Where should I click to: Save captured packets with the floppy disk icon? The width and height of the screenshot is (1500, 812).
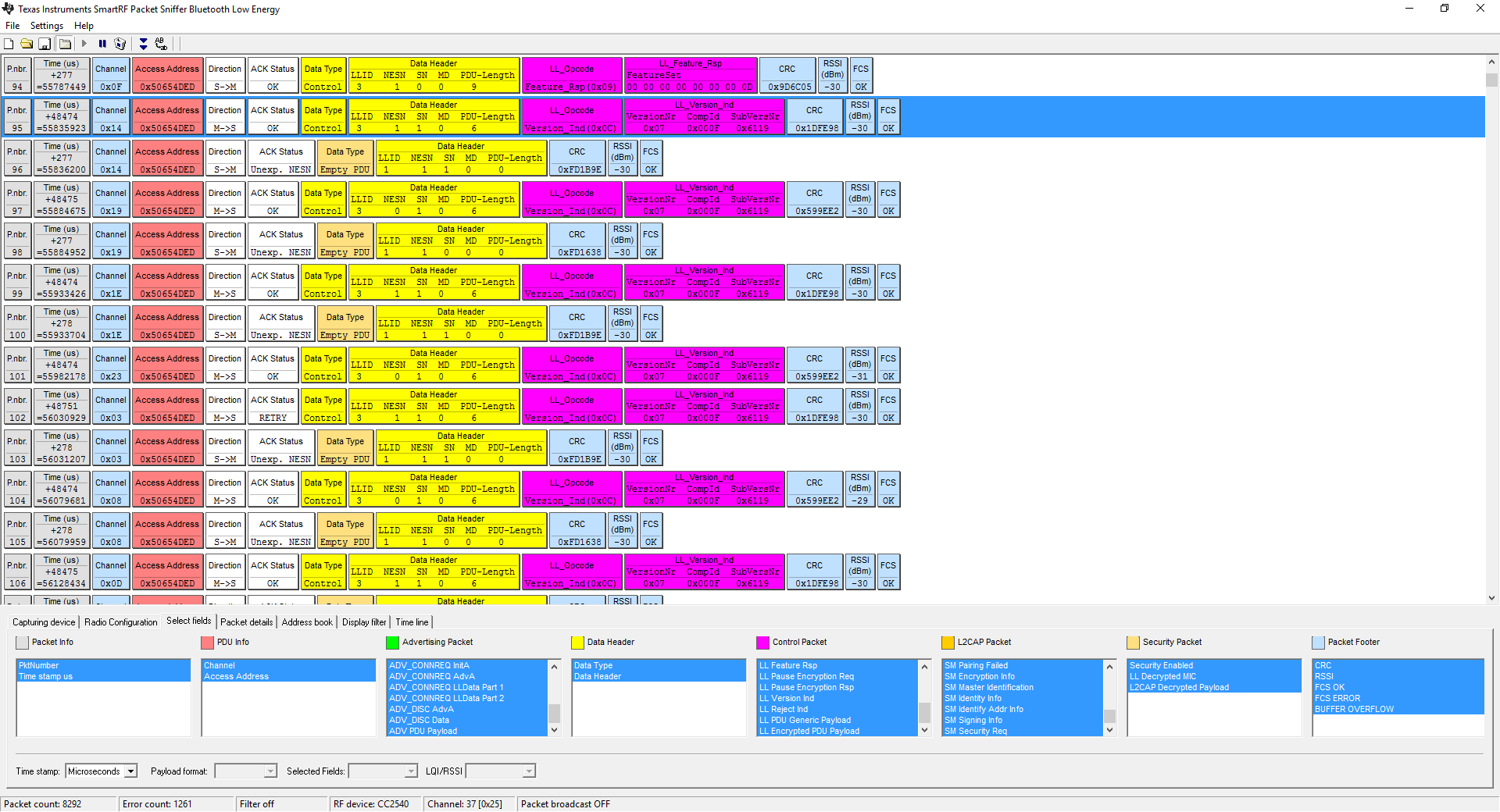pyautogui.click(x=45, y=44)
